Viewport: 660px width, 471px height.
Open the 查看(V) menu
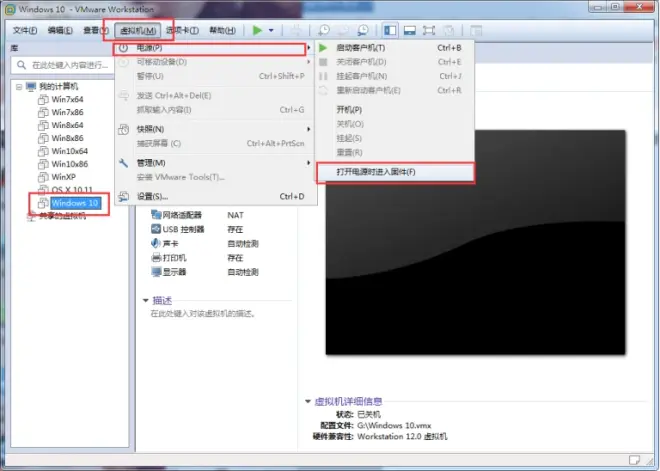click(96, 30)
